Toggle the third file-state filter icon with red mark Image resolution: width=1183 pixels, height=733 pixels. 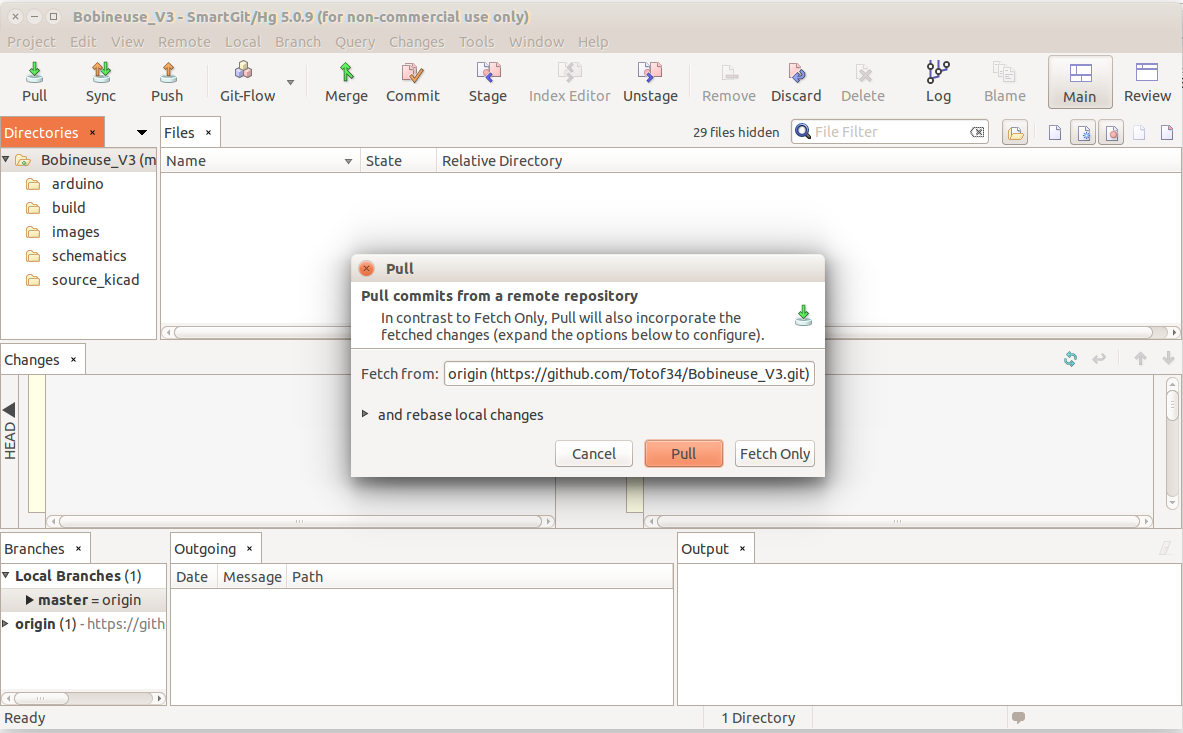[1111, 133]
